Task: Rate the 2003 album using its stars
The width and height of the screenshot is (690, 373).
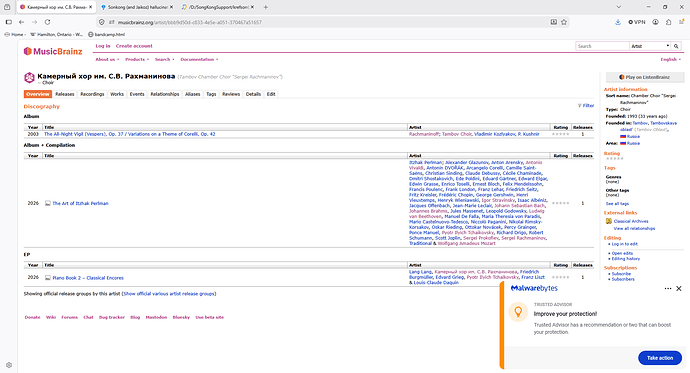Action: click(561, 134)
